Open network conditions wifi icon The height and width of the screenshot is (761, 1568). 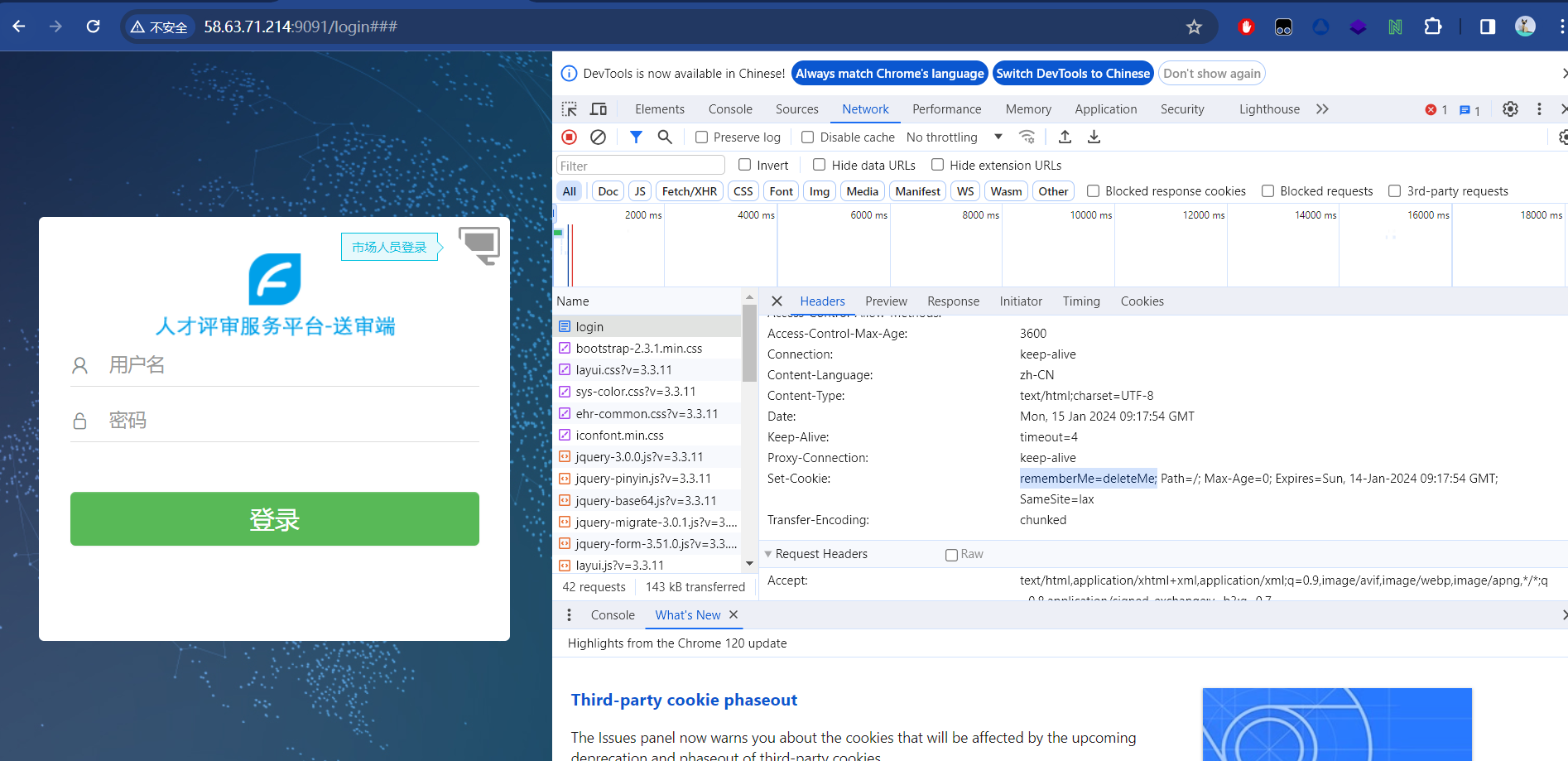click(1027, 137)
